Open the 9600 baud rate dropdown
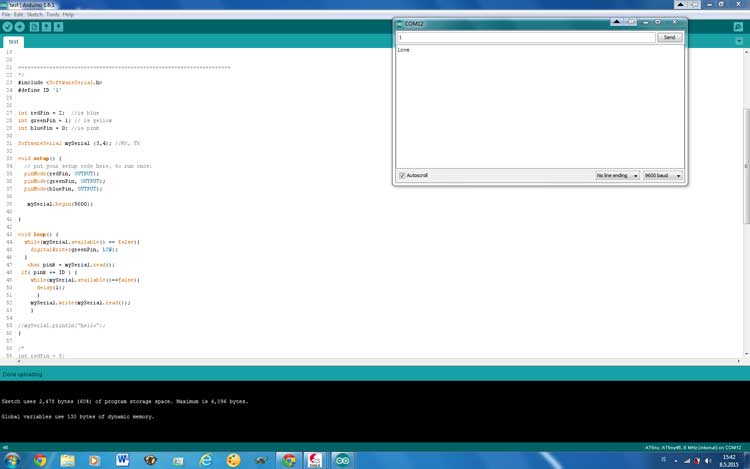 coord(662,176)
